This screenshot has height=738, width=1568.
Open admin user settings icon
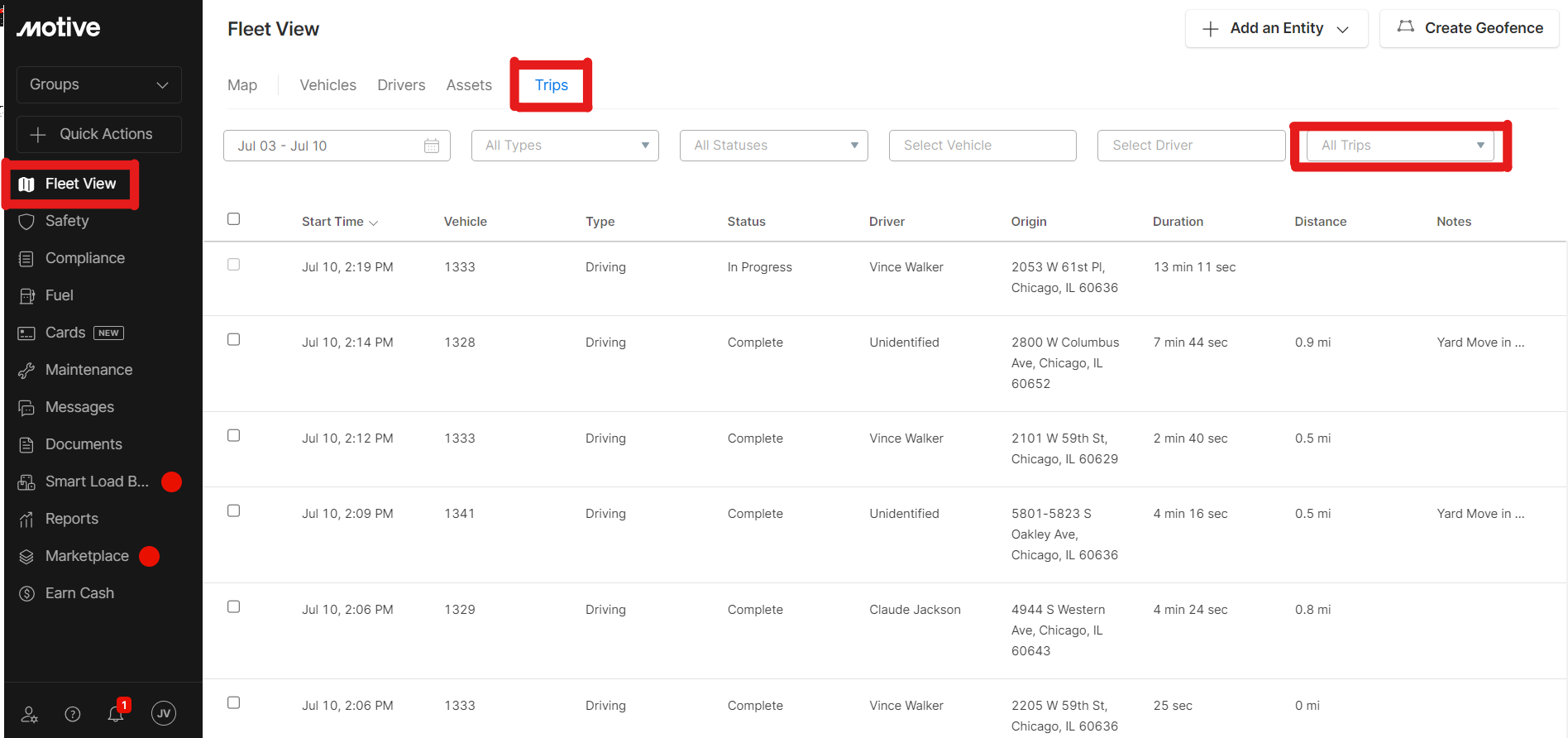point(30,714)
